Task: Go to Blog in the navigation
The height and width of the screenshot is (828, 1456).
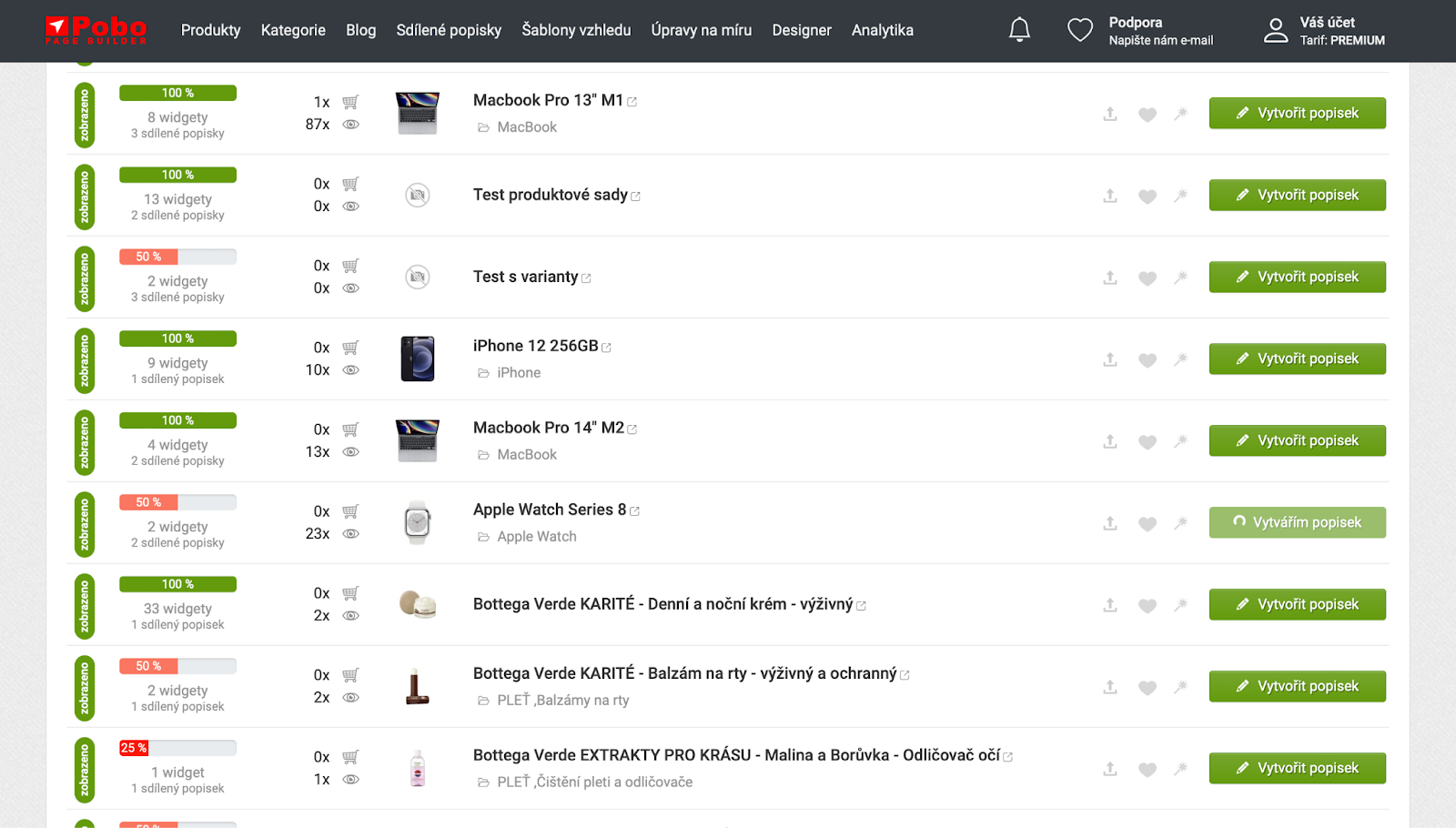Action: tap(361, 30)
